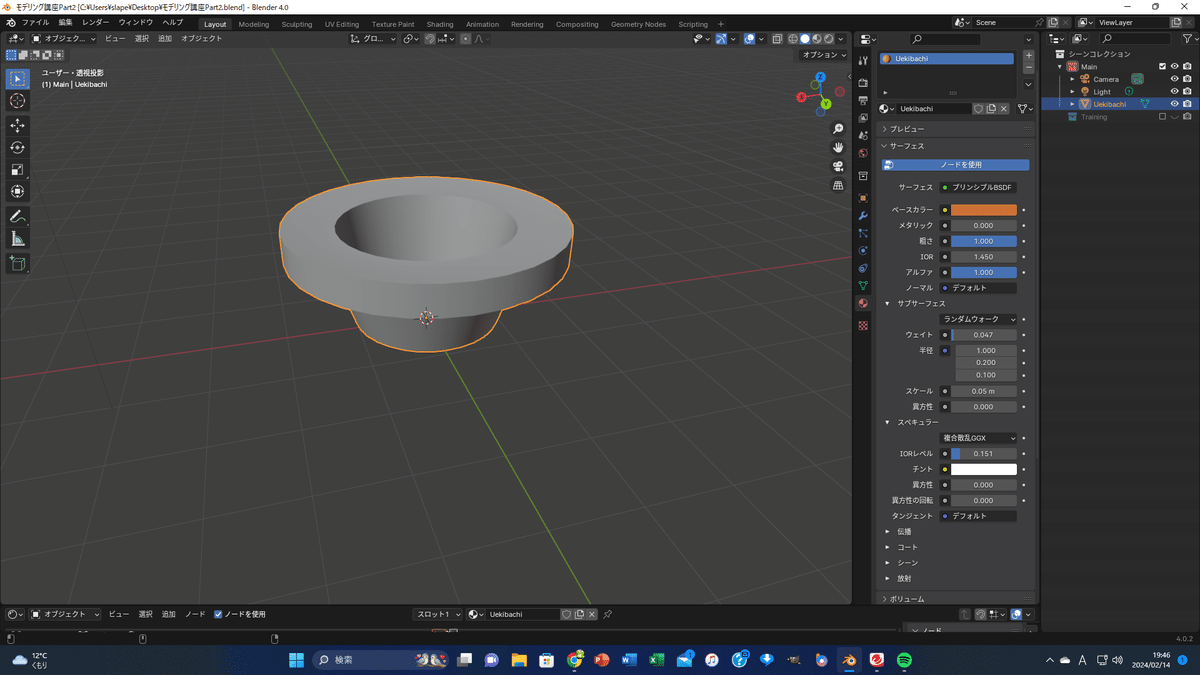The height and width of the screenshot is (675, 1200).
Task: Toggle viewport gizmos on or off
Action: (722, 39)
